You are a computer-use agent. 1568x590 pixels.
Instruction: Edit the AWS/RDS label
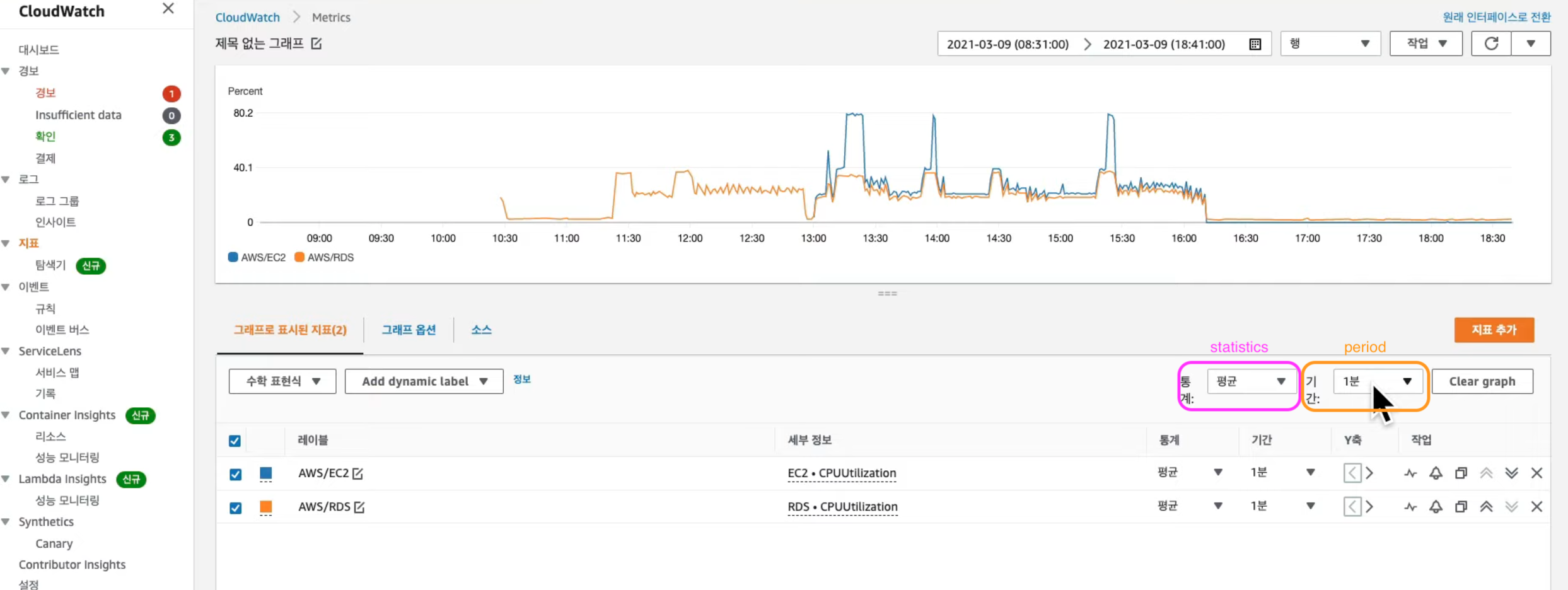point(359,507)
